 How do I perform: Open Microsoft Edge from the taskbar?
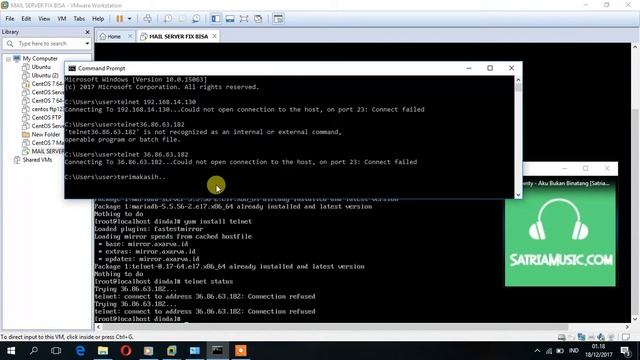pyautogui.click(x=80, y=351)
